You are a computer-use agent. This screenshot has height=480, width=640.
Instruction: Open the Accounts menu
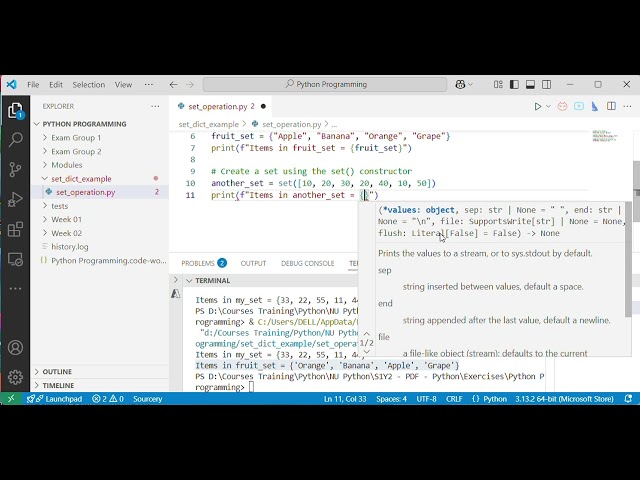(x=15, y=347)
